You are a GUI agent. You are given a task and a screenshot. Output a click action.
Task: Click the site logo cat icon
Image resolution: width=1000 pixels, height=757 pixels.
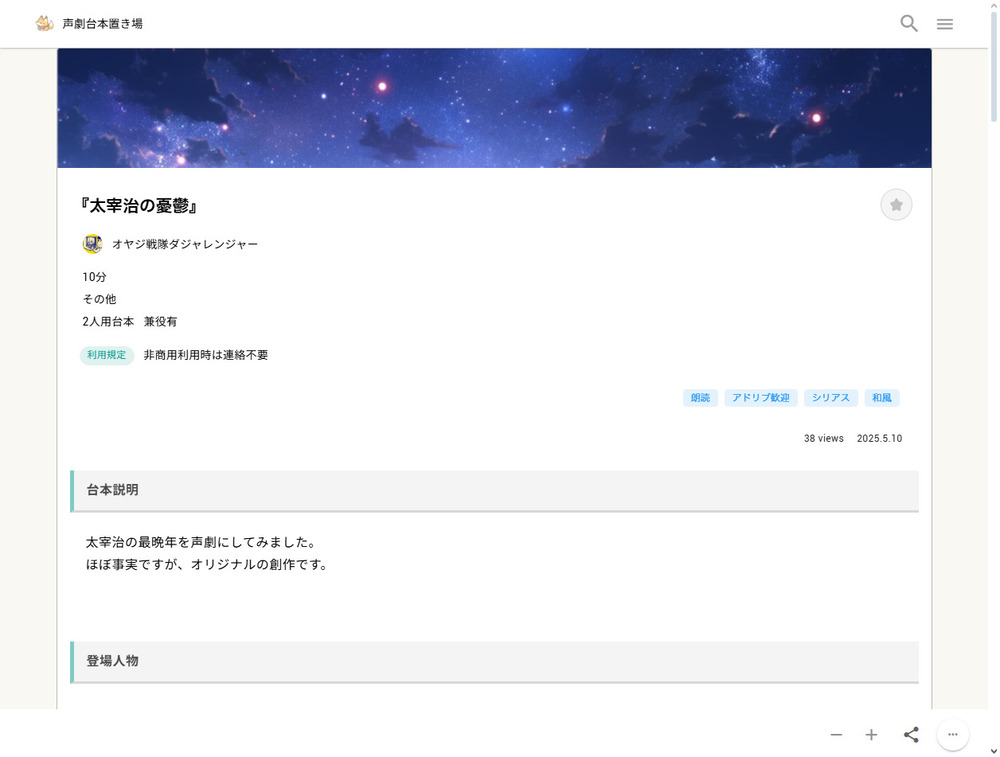(x=45, y=23)
